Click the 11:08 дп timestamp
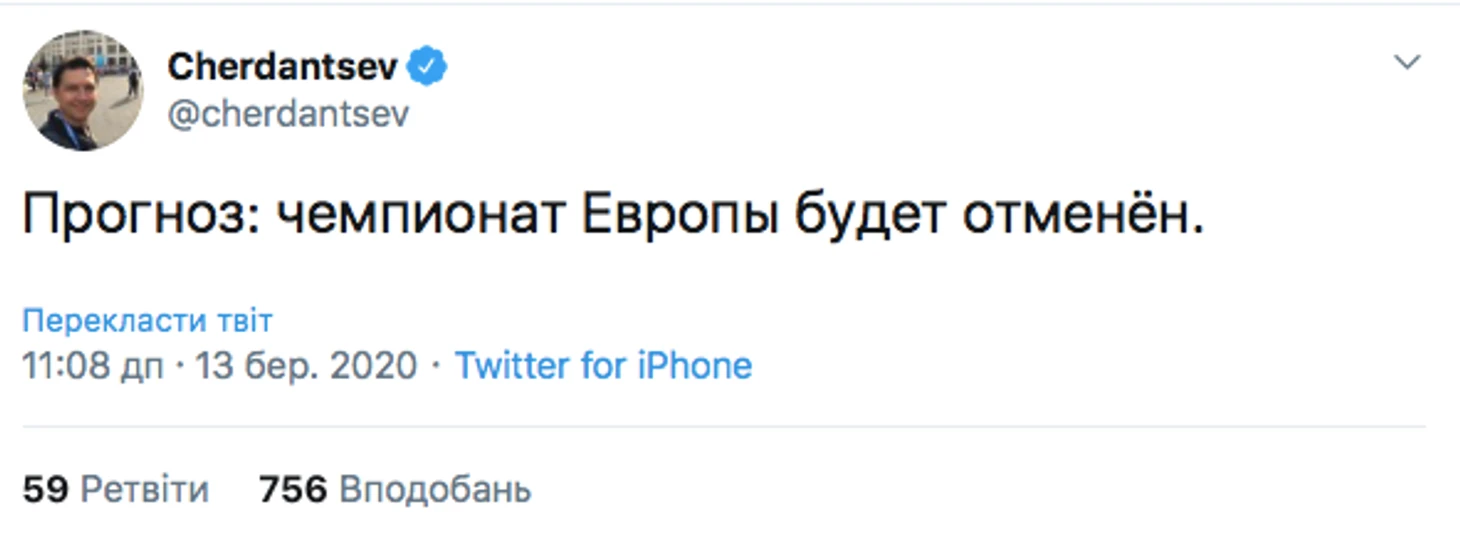 pyautogui.click(x=92, y=366)
